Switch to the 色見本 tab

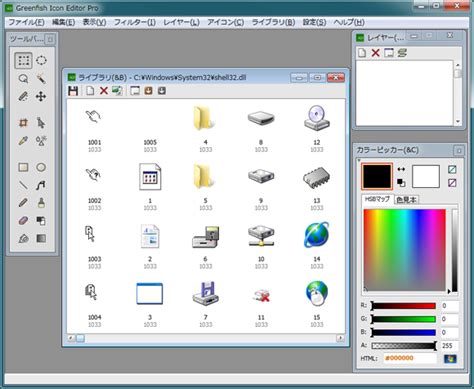(406, 200)
